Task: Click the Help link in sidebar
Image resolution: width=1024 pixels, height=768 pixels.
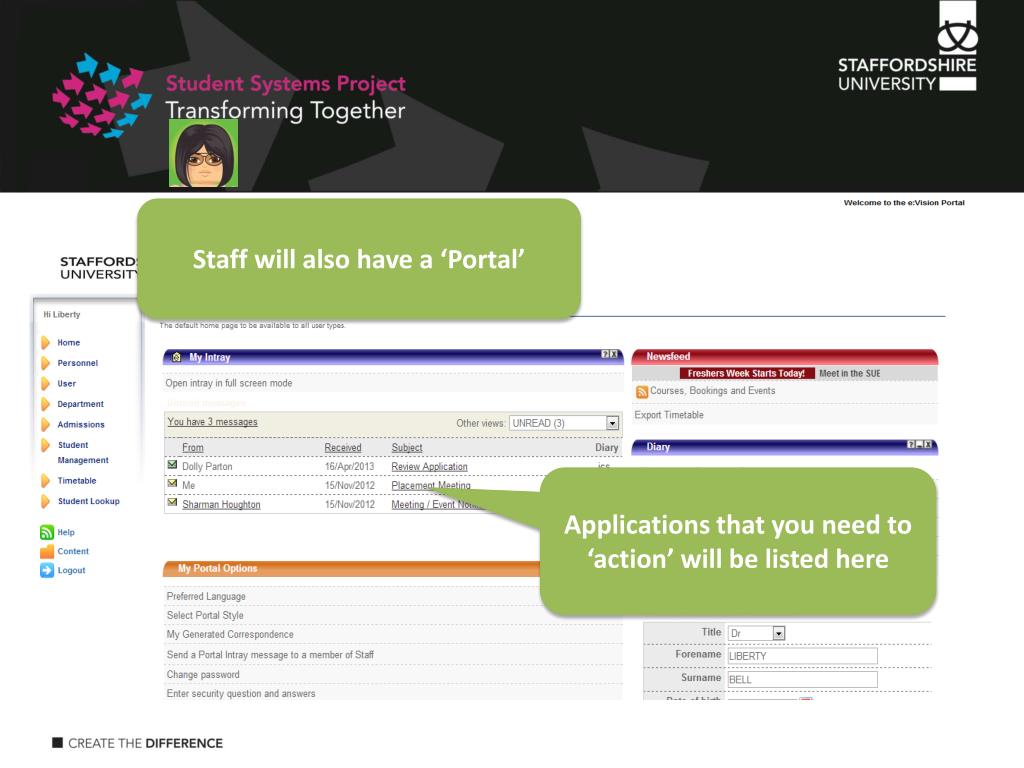Action: coord(66,532)
